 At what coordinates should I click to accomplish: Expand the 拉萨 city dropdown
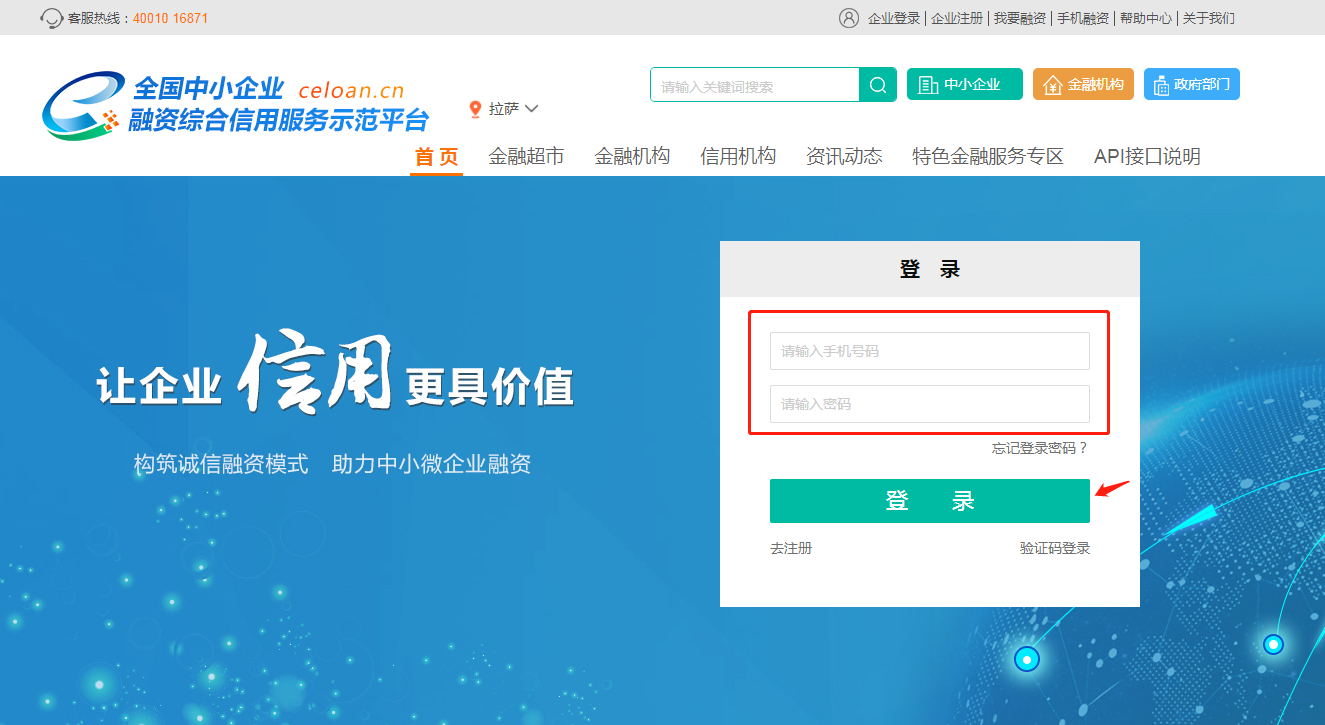pos(513,109)
